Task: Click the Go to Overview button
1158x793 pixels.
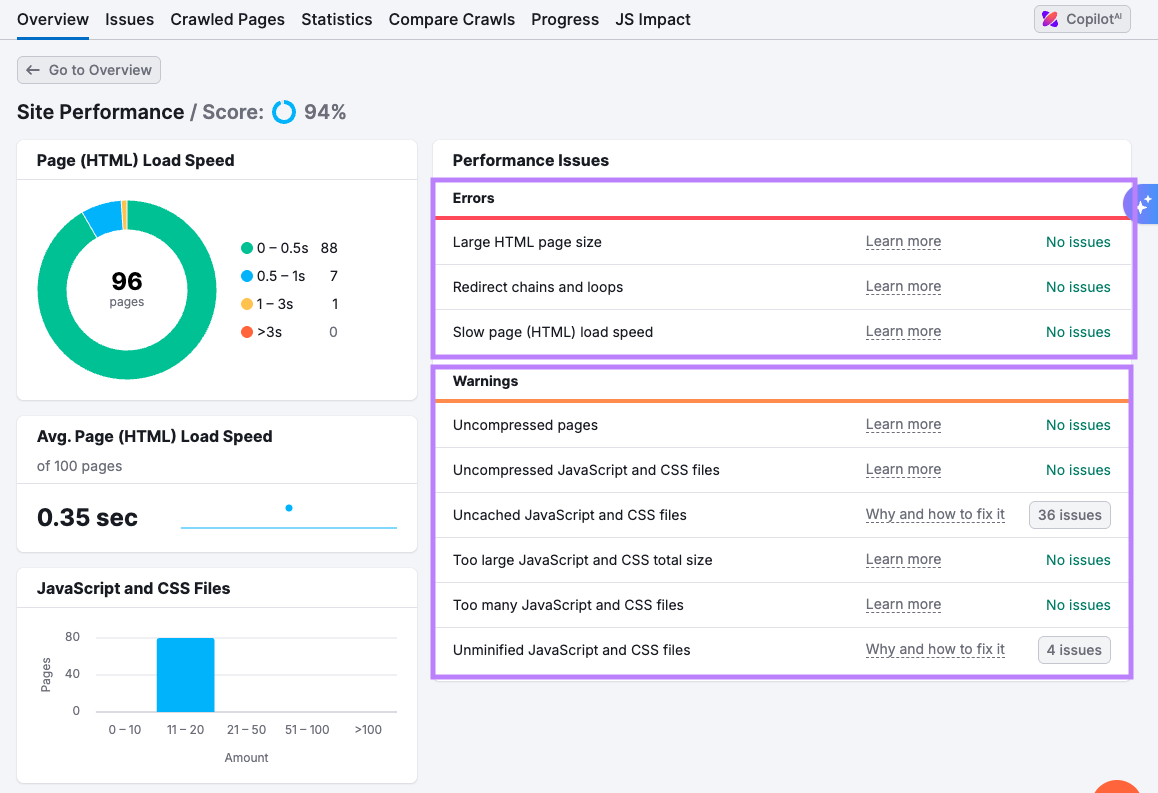Action: (x=88, y=70)
